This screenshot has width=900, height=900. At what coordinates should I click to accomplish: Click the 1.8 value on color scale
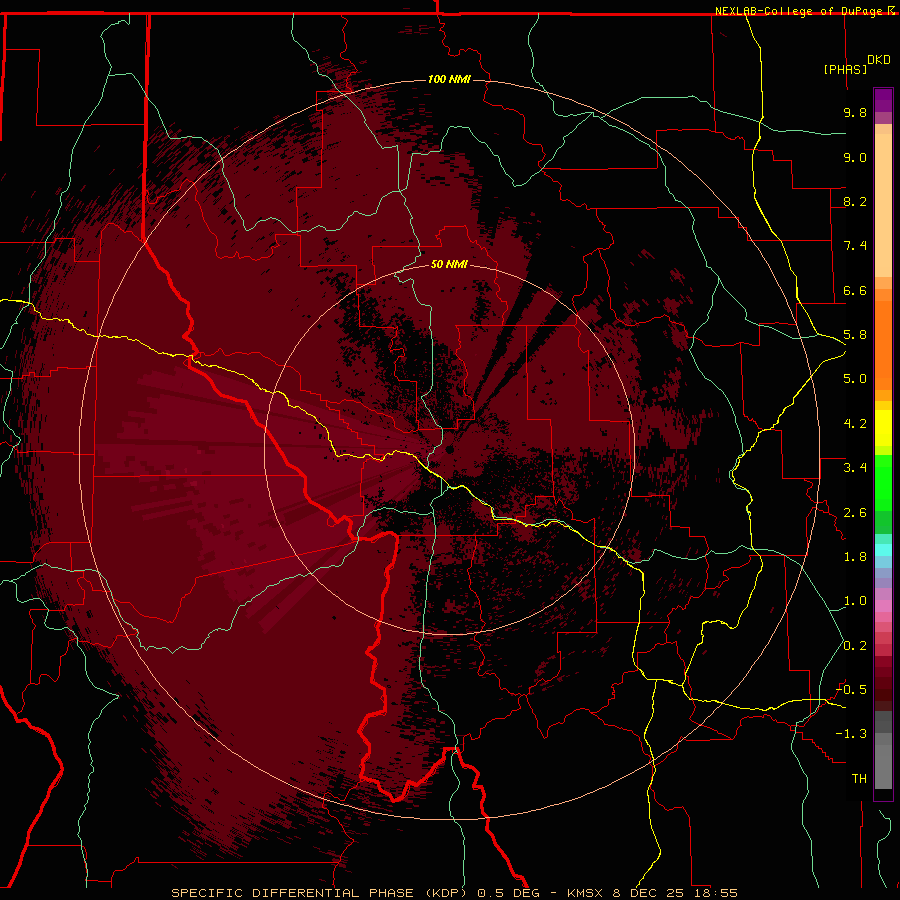[x=855, y=557]
